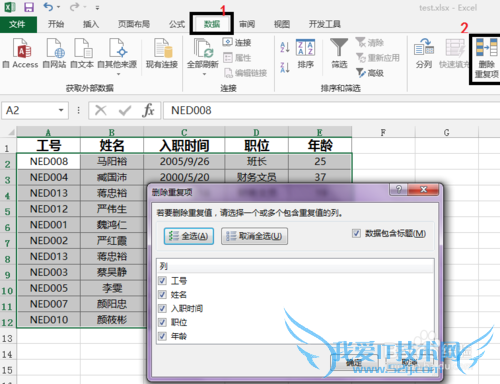Click the fx insert function icon
The height and width of the screenshot is (384, 500).
(x=148, y=110)
